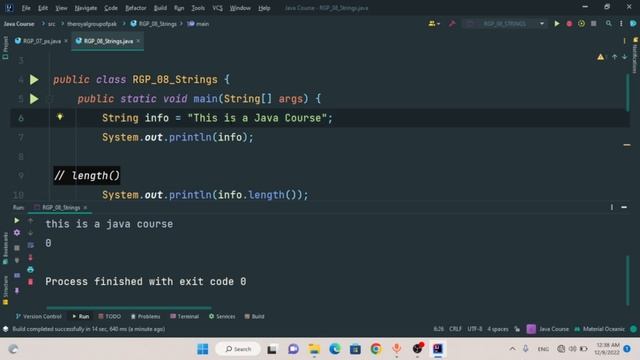Open the Build tool window

click(254, 316)
